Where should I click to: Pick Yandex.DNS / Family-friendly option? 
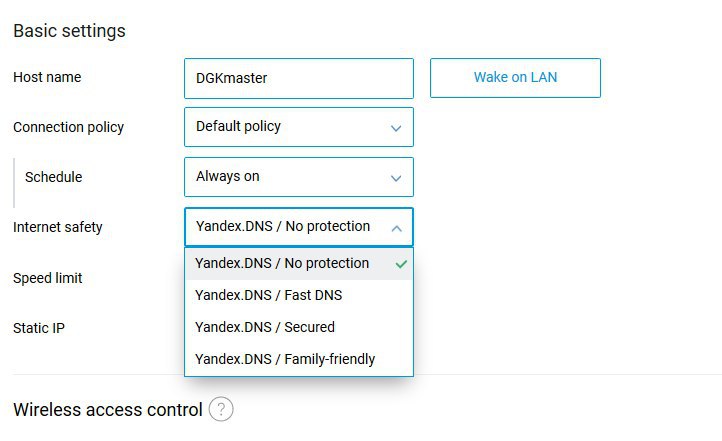[x=299, y=359]
